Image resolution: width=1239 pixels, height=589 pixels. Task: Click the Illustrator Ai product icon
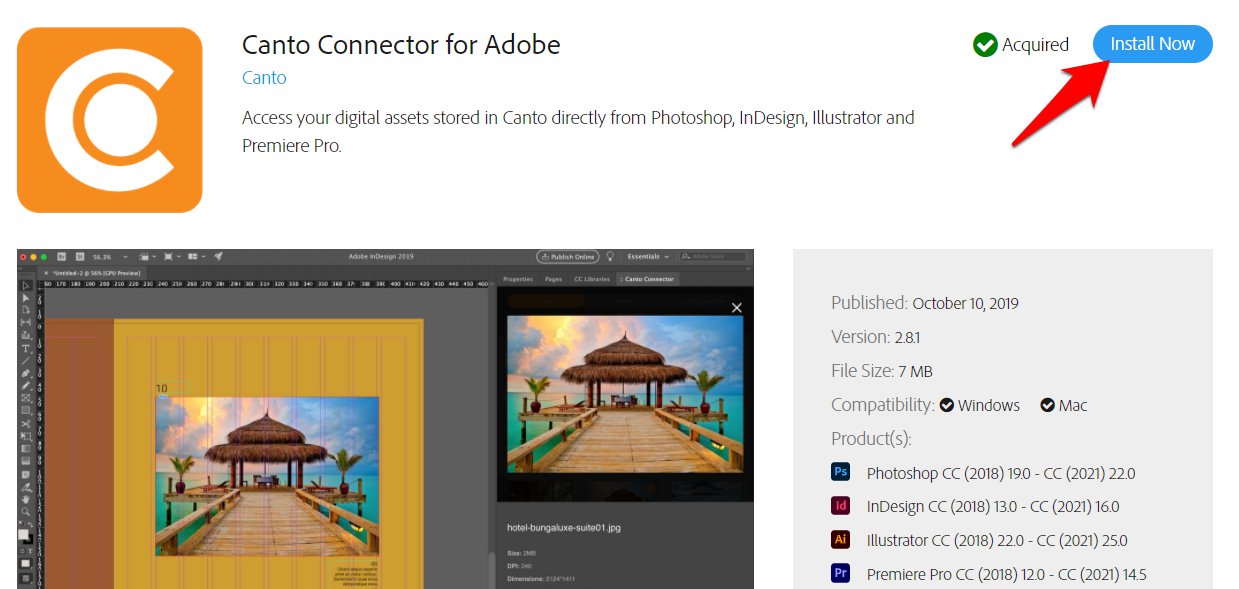click(x=840, y=540)
